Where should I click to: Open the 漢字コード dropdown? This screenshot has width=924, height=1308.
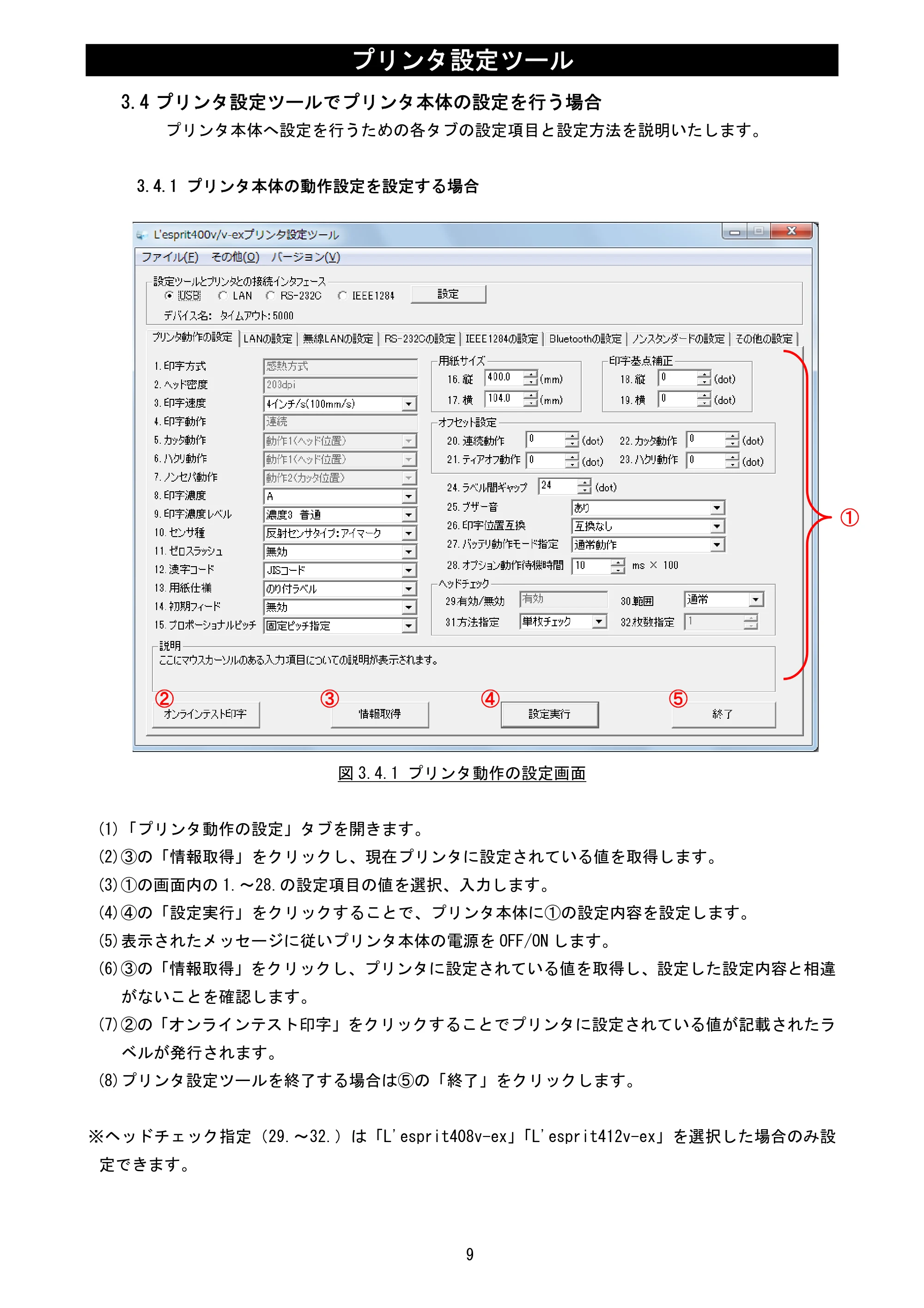click(x=340, y=570)
